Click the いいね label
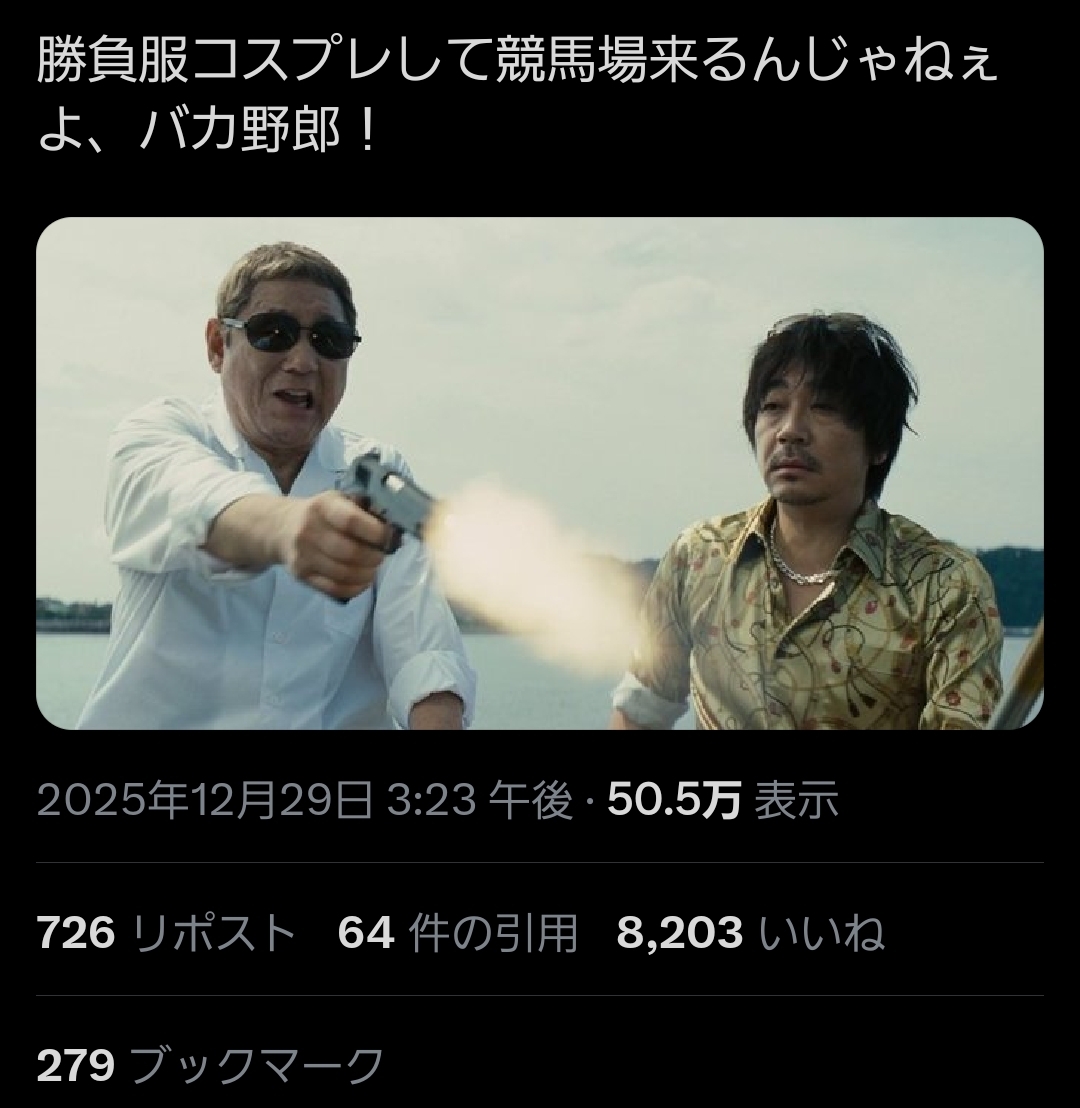1080x1108 pixels. (822, 931)
